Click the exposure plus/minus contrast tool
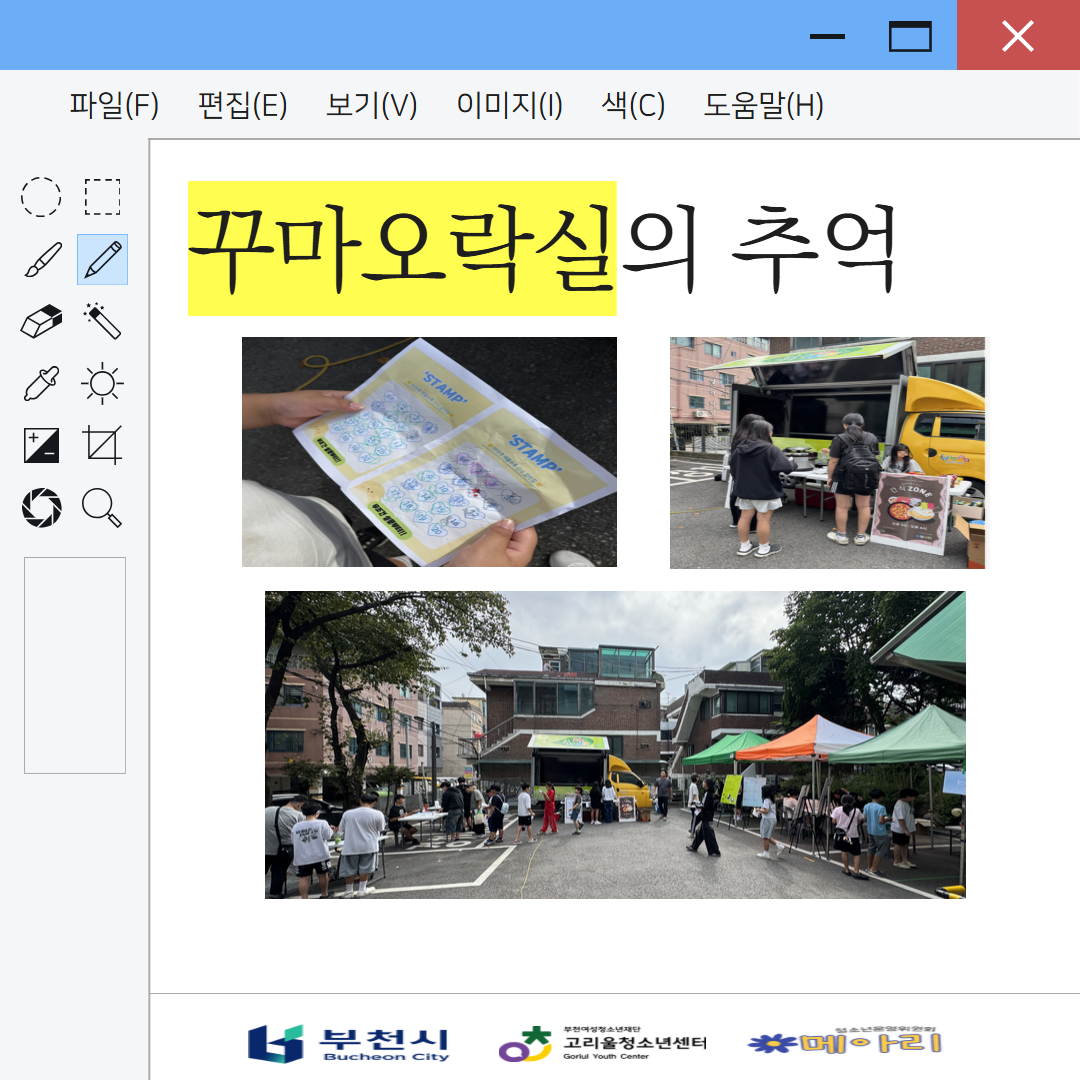Viewport: 1080px width, 1080px height. pyautogui.click(x=41, y=445)
